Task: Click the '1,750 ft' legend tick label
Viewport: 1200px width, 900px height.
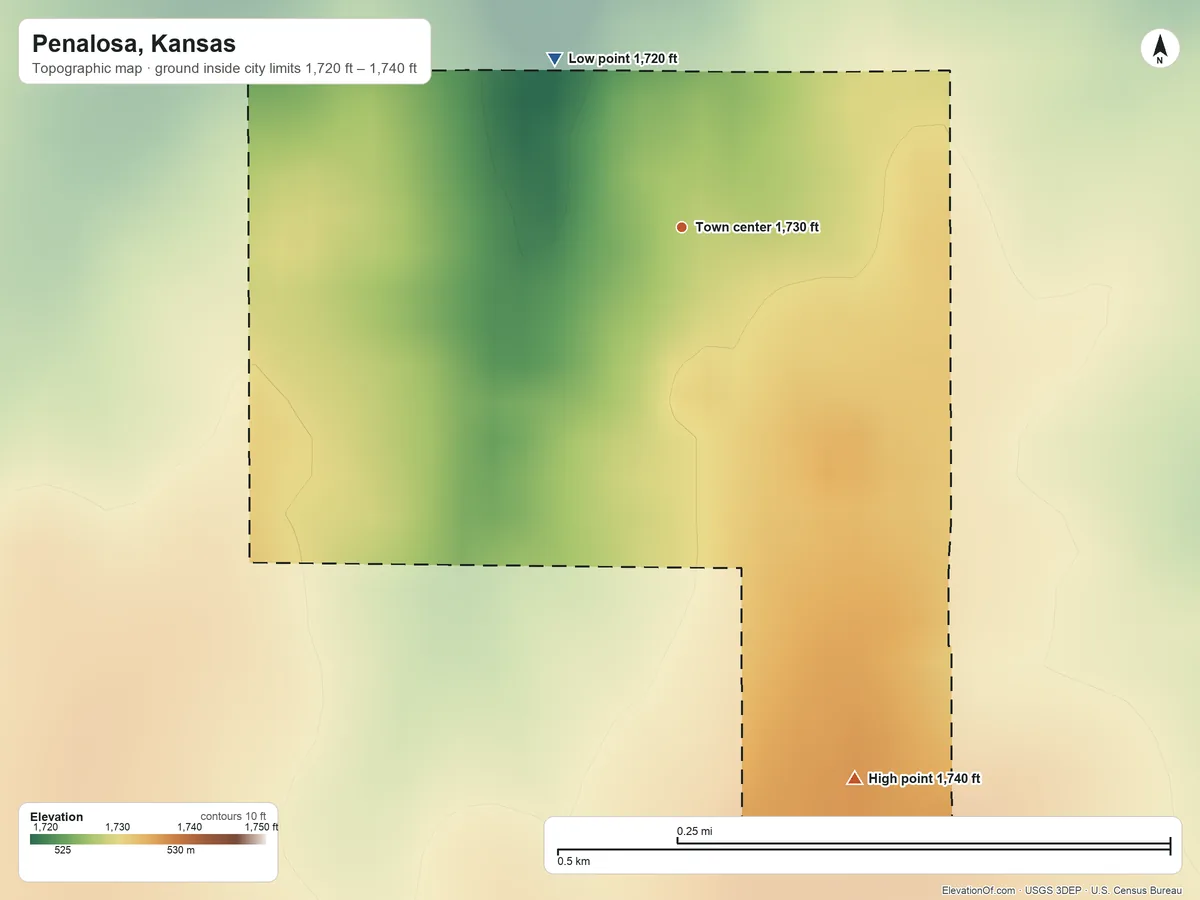Action: point(261,827)
